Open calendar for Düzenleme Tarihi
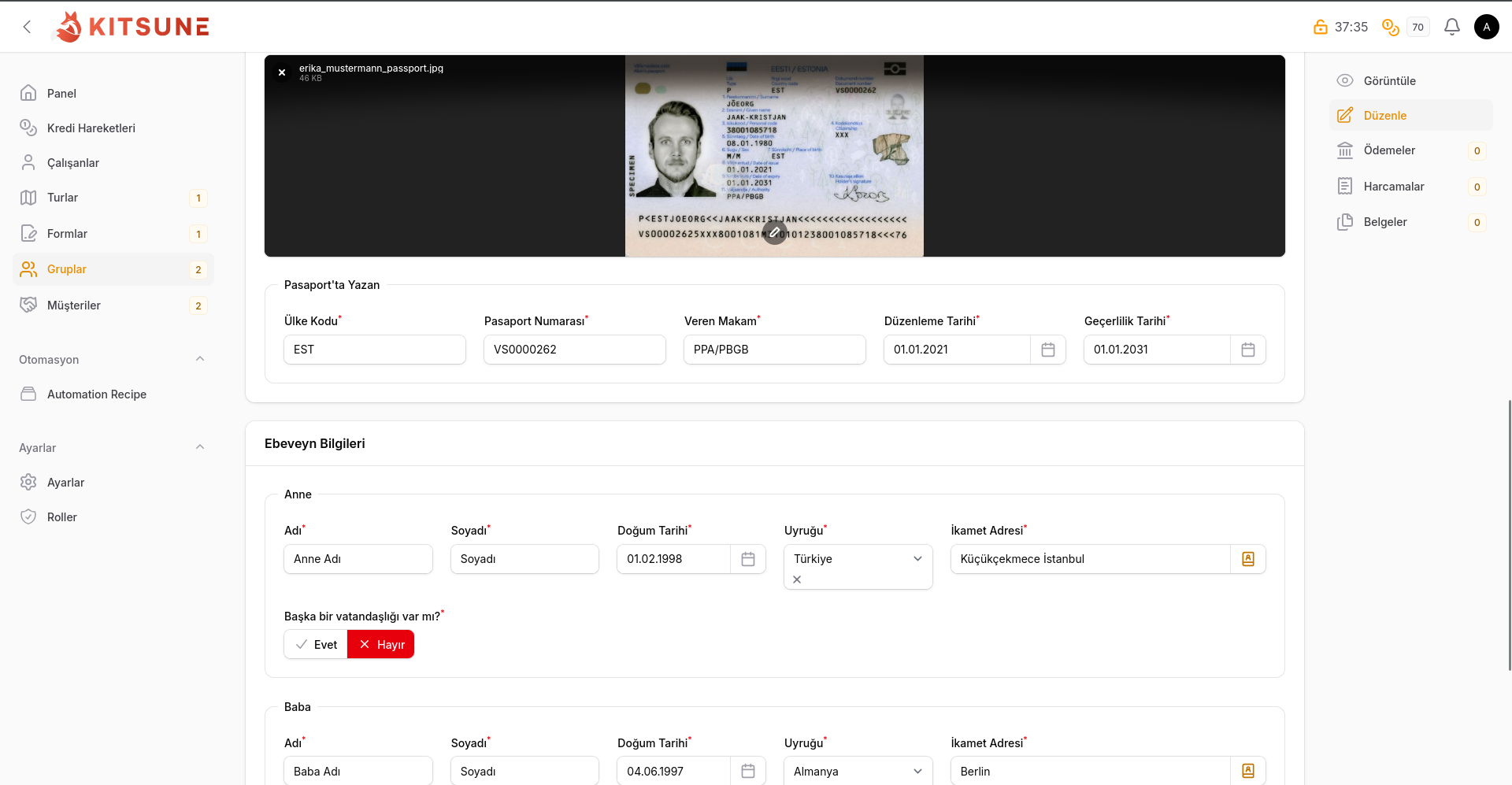Screen dimensions: 1512x785 [x=1048, y=350]
